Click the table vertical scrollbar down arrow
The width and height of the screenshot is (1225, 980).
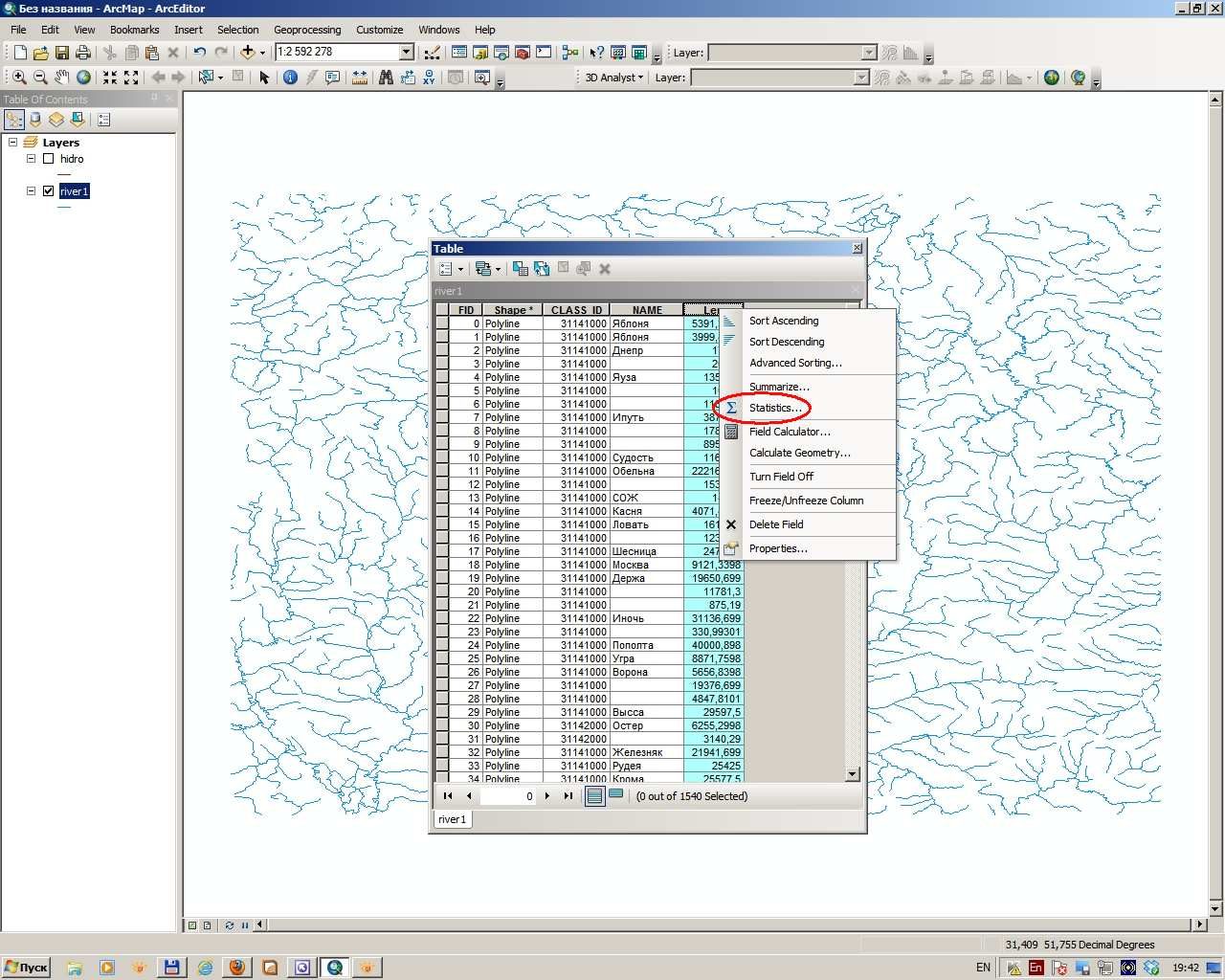click(x=852, y=774)
